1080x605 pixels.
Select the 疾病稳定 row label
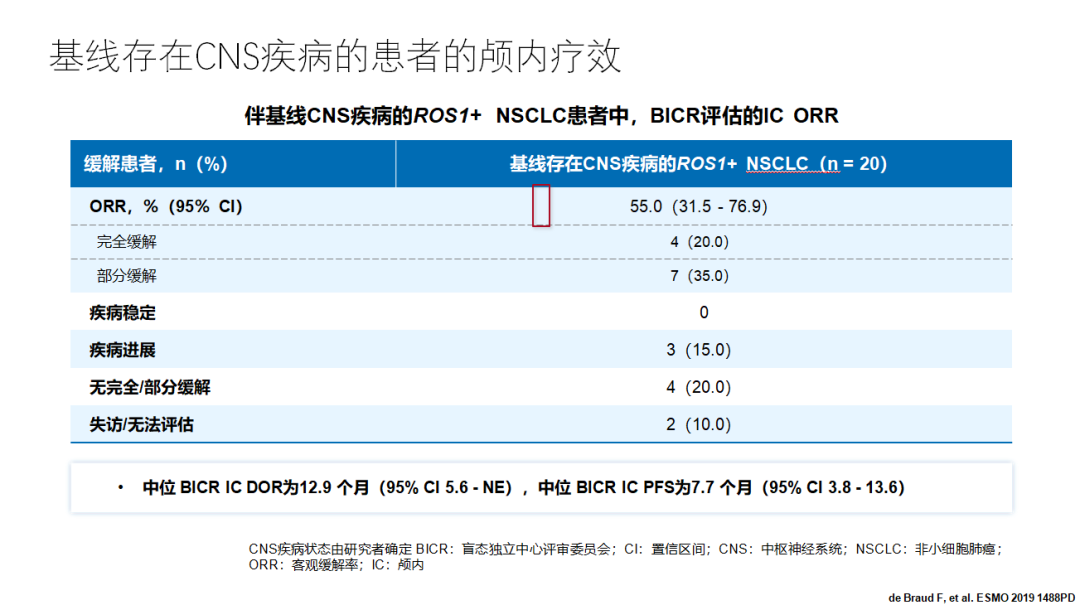(x=123, y=313)
